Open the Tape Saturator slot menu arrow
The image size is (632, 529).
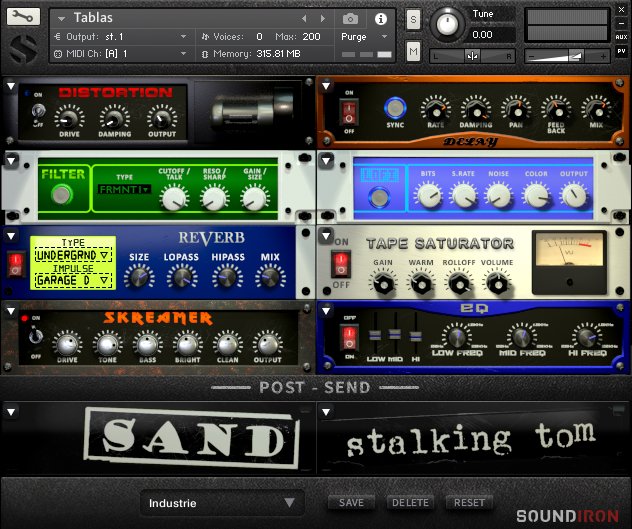tap(326, 235)
